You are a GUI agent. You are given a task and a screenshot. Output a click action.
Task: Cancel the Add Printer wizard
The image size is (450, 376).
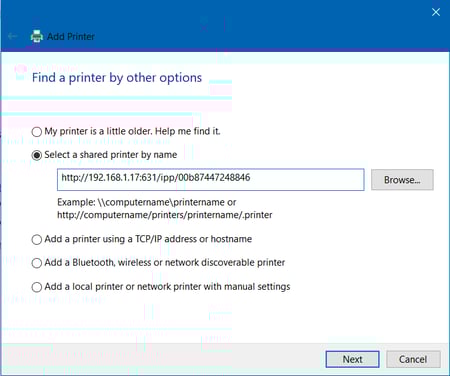point(413,359)
